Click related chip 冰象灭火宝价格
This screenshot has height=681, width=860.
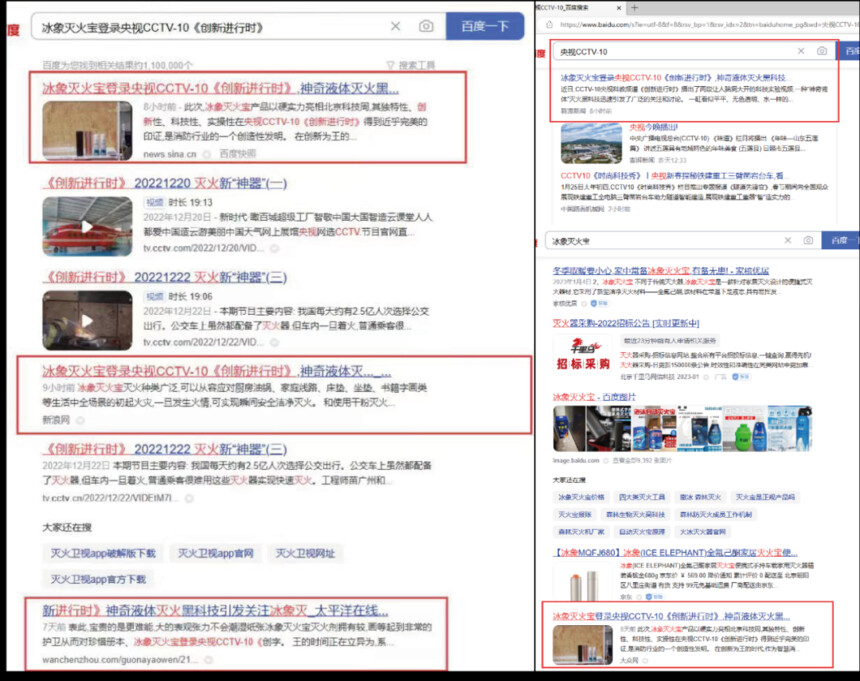click(x=581, y=497)
